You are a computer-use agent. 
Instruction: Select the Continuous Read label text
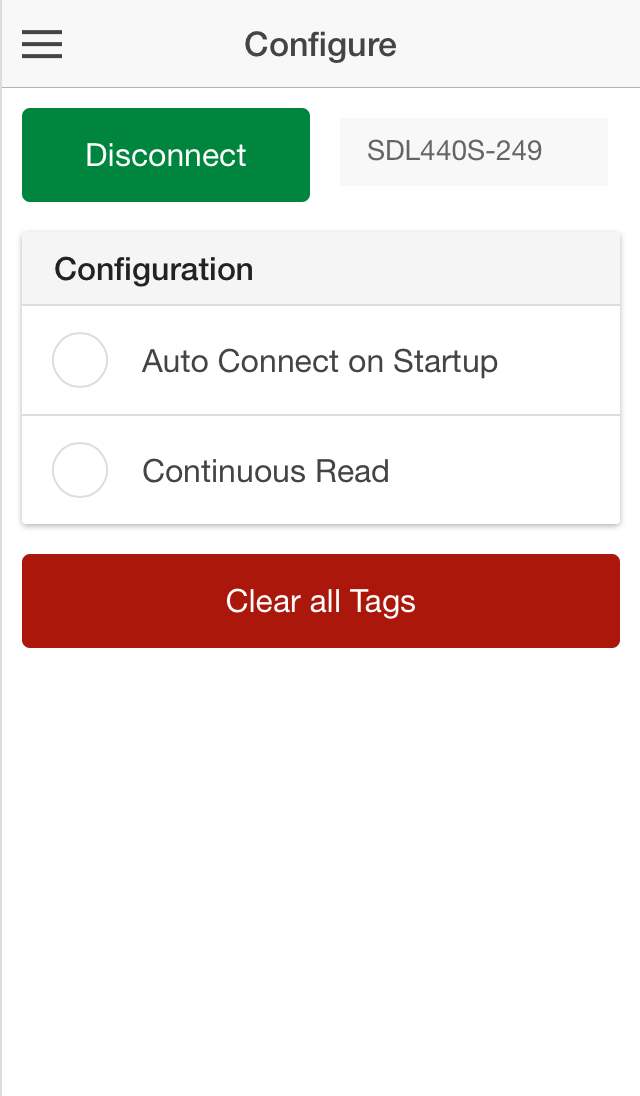click(265, 471)
